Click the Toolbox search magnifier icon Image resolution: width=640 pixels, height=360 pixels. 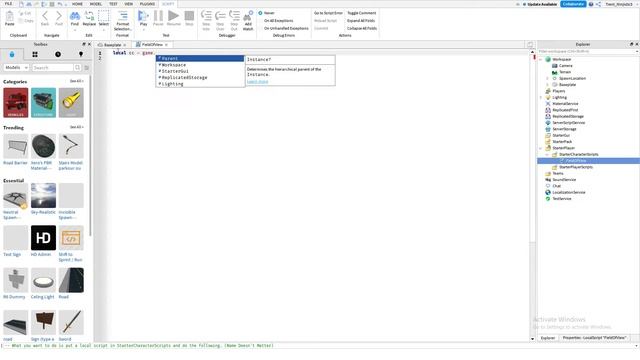click(x=78, y=67)
